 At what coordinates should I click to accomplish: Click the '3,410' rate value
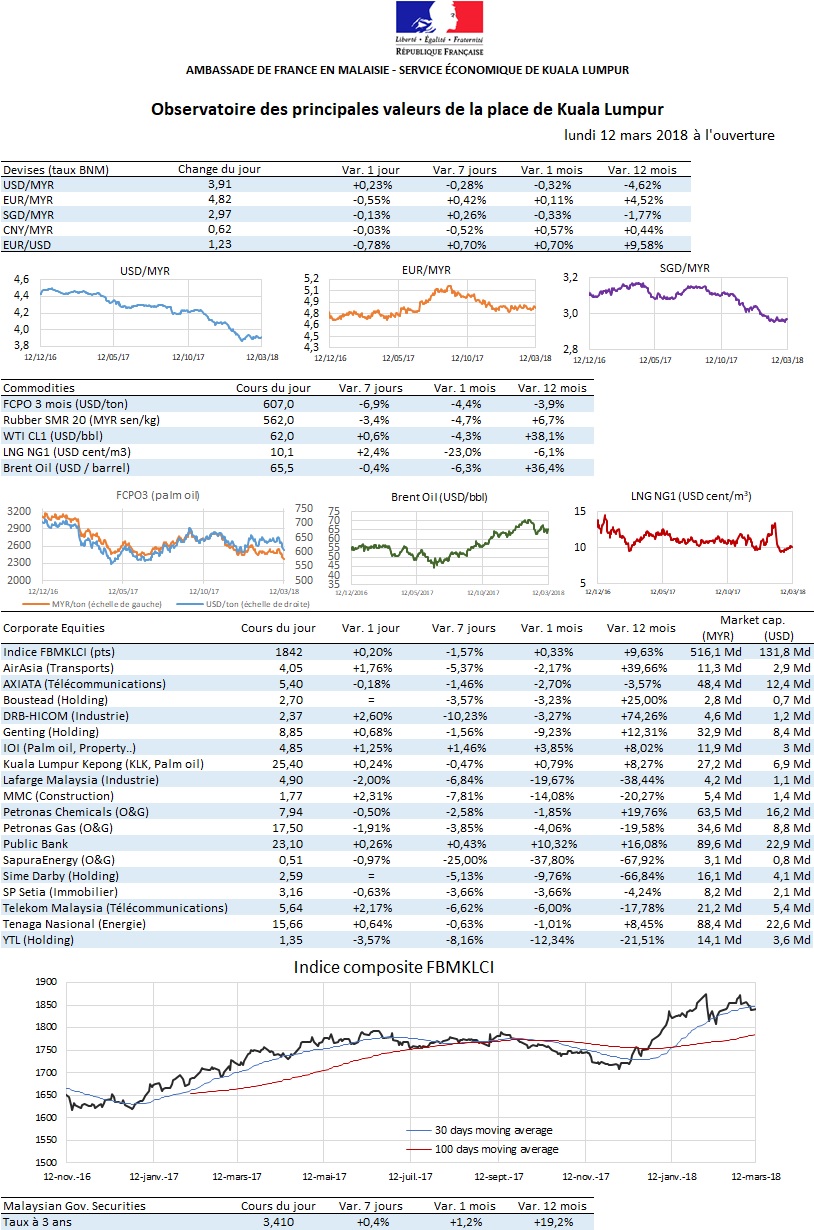click(x=278, y=1222)
